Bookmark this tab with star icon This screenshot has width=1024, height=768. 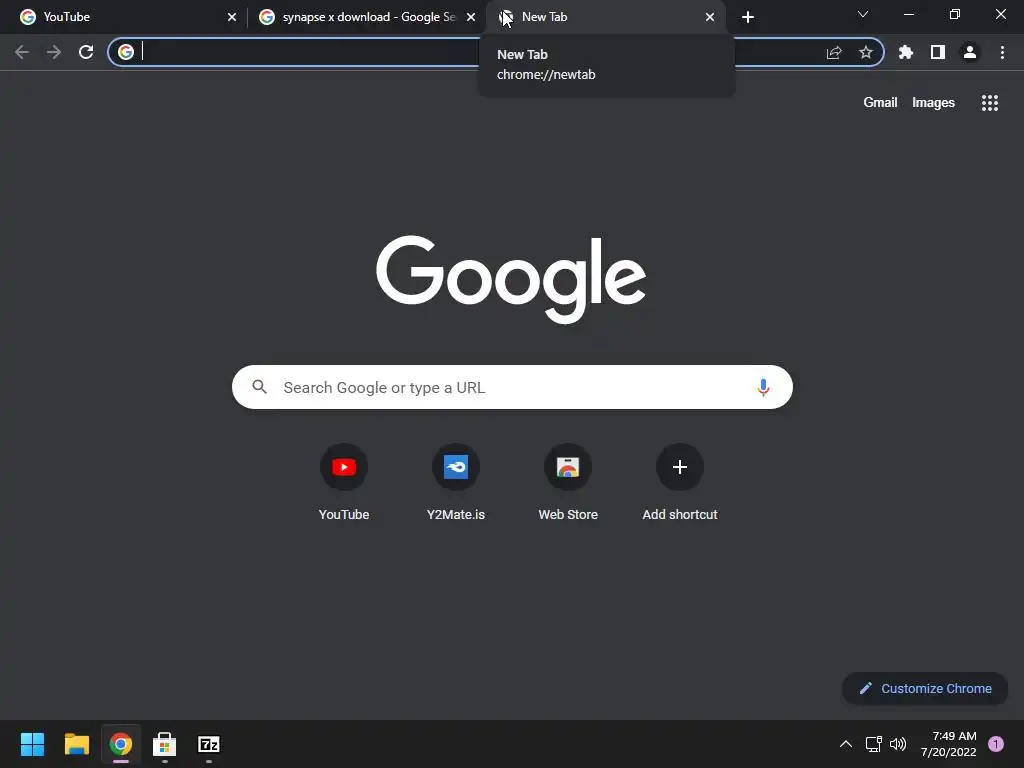866,52
